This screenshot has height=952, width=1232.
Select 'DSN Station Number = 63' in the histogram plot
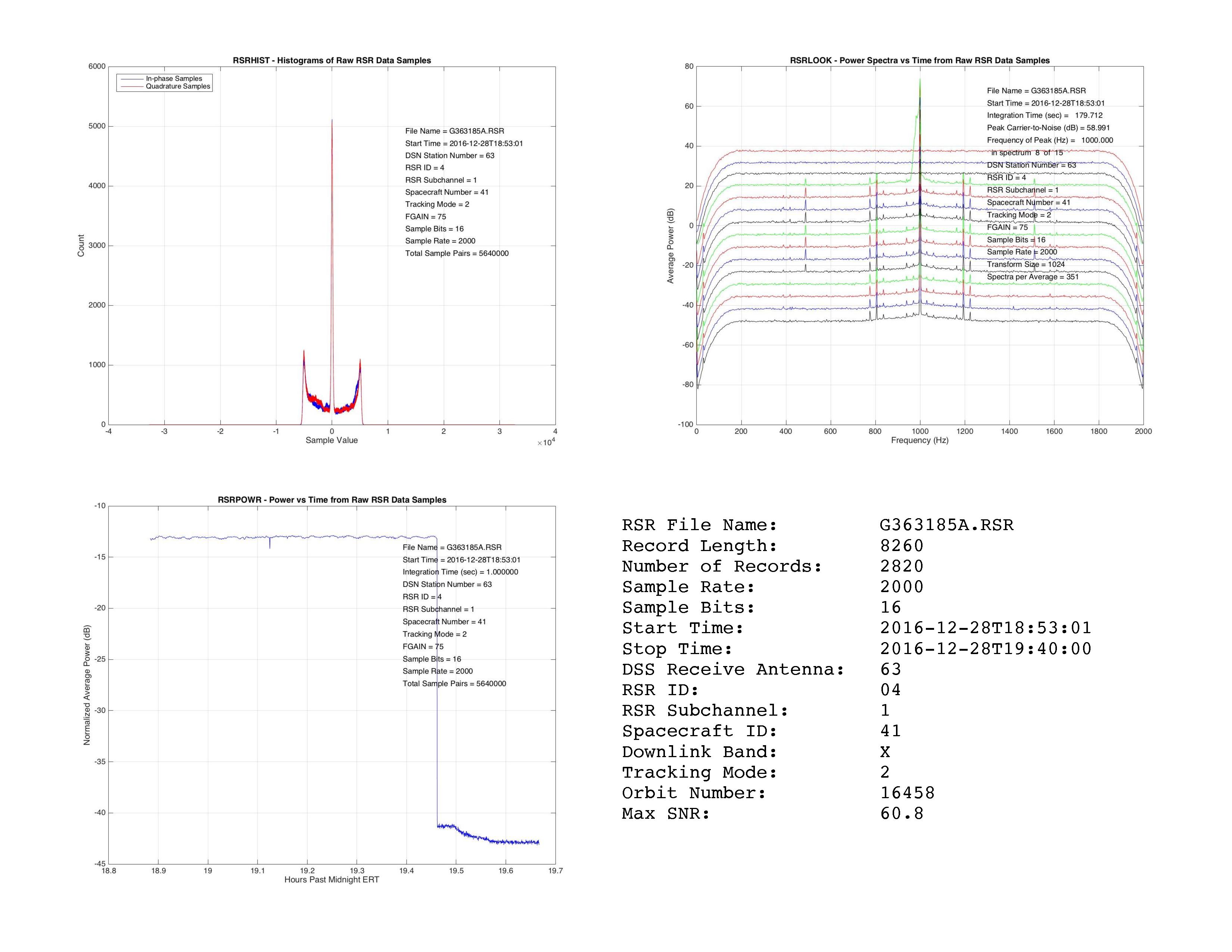pyautogui.click(x=449, y=156)
